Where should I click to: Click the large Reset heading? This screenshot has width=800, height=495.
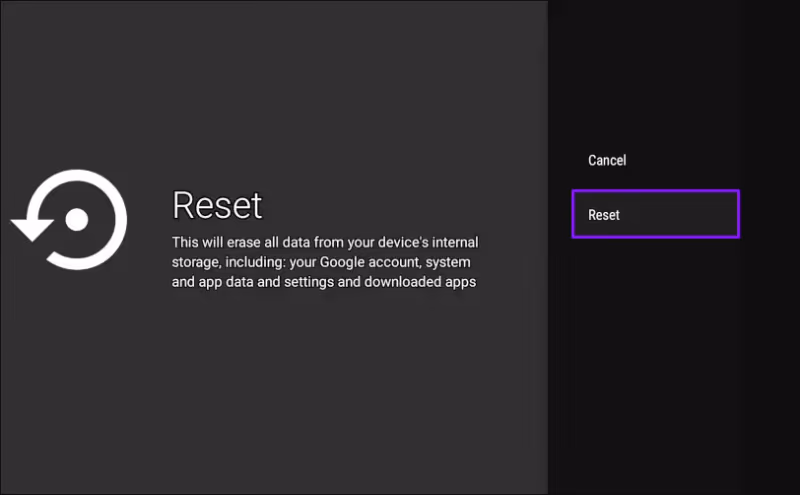point(217,205)
